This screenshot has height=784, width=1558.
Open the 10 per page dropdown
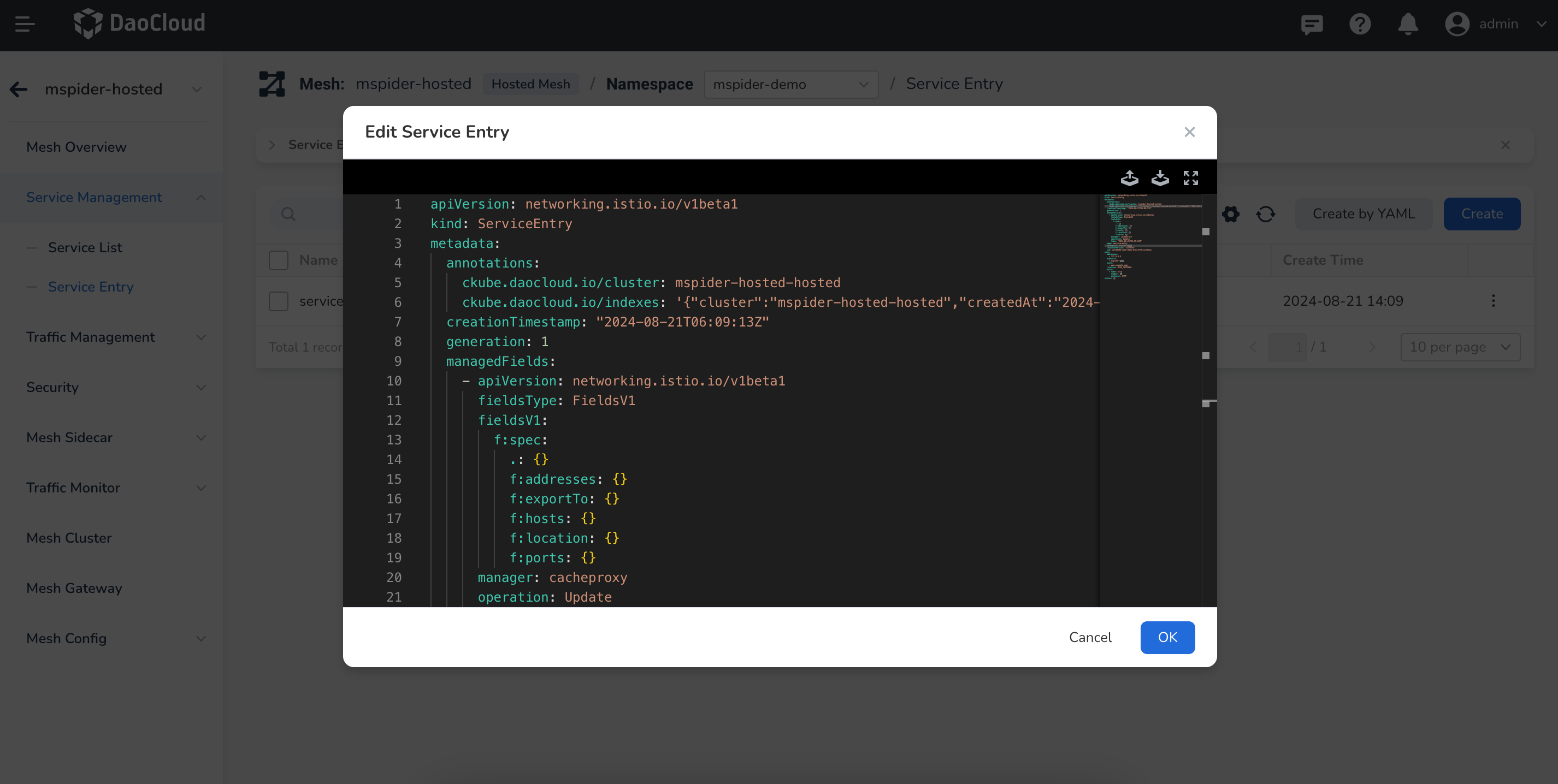(1460, 347)
